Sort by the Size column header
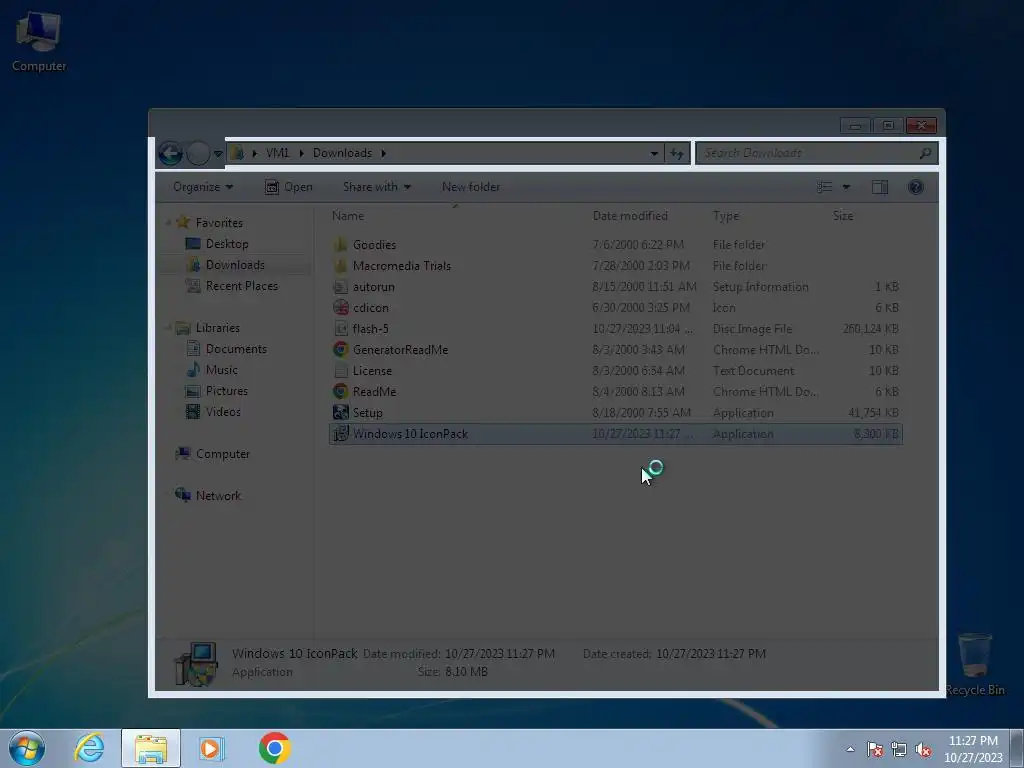 [842, 216]
